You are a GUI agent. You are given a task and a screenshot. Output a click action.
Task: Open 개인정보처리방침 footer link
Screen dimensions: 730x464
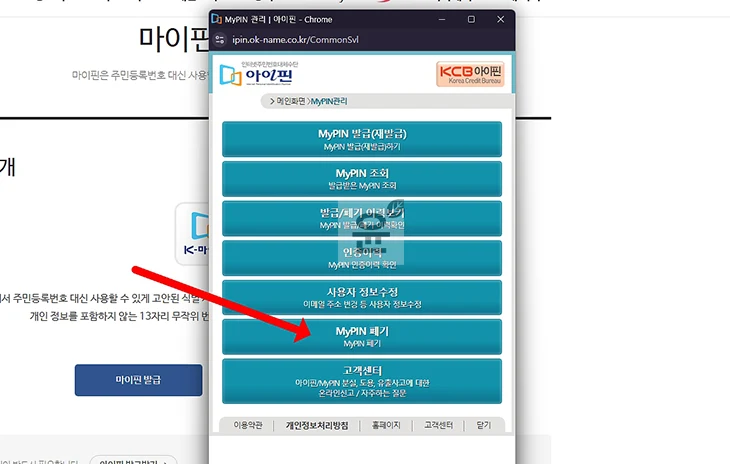[317, 425]
